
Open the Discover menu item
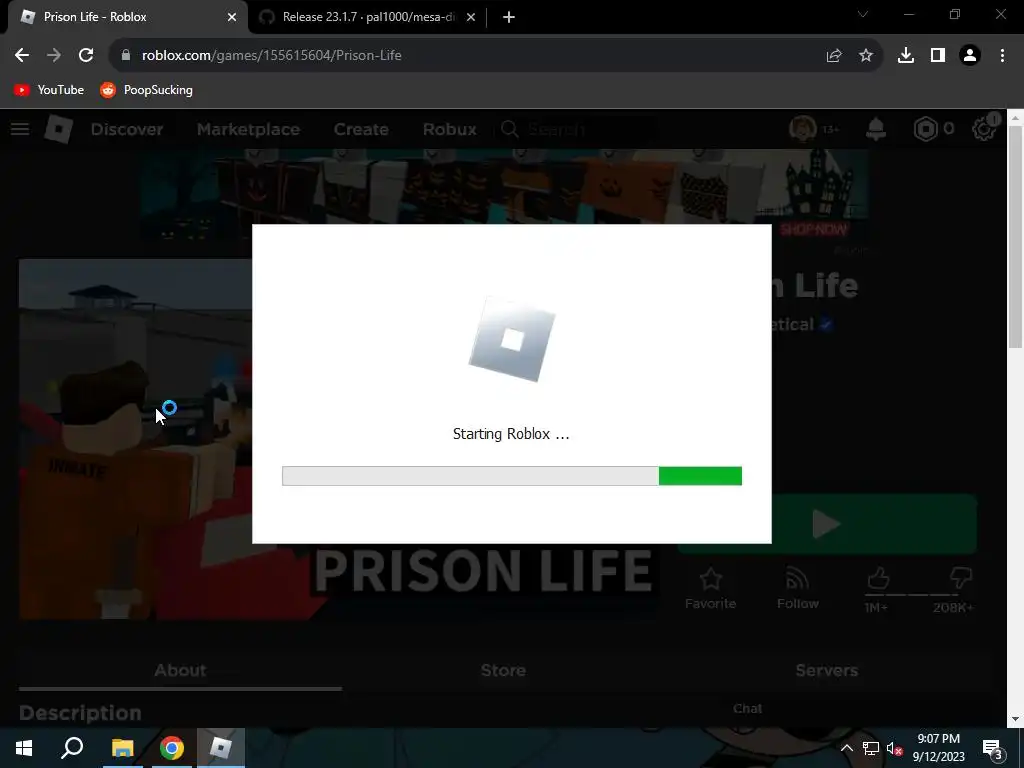pos(127,129)
